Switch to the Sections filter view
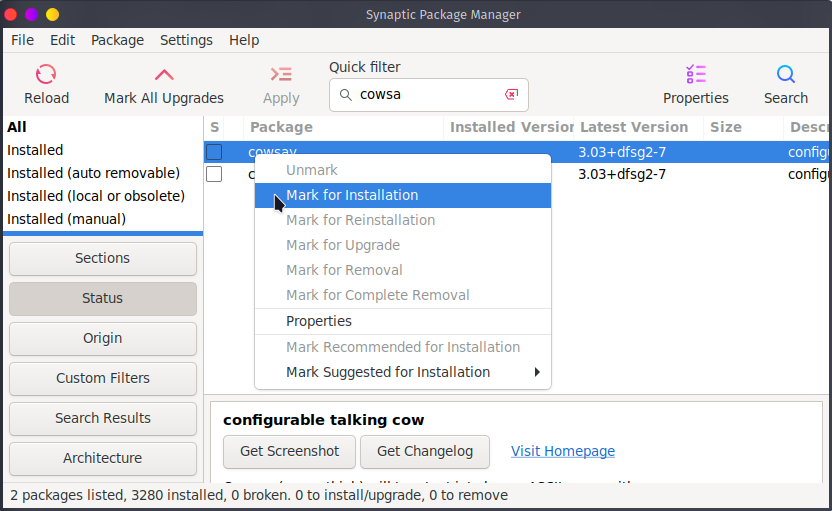Screen dimensions: 832x511 click(x=103, y=258)
